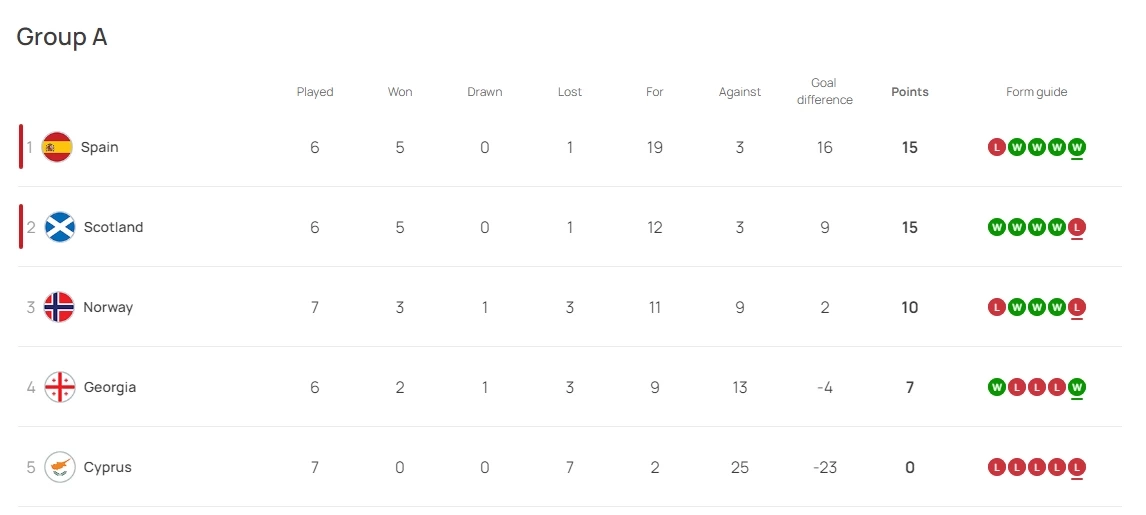This screenshot has height=515, width=1146.
Task: Click the Points column header
Action: (909, 92)
